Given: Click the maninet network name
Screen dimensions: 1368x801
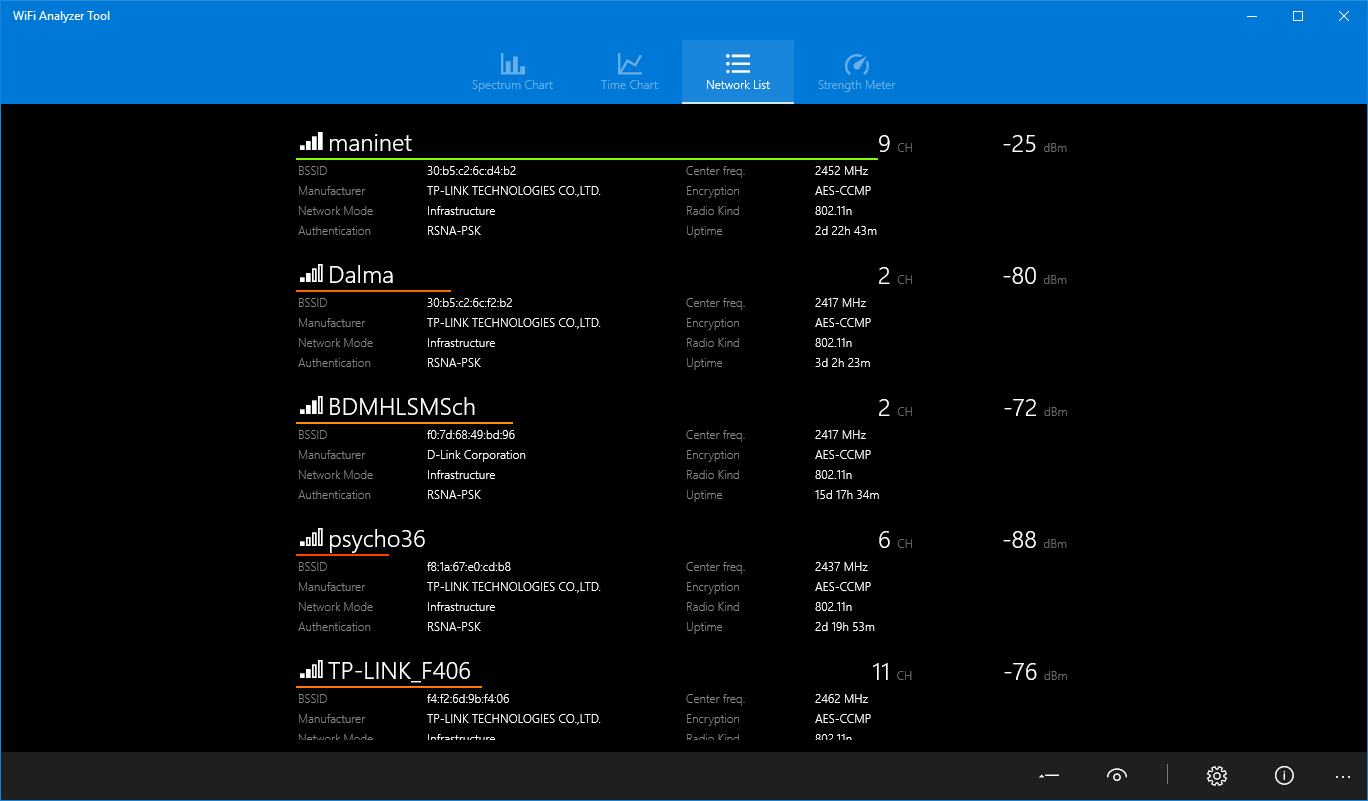Looking at the screenshot, I should point(371,142).
